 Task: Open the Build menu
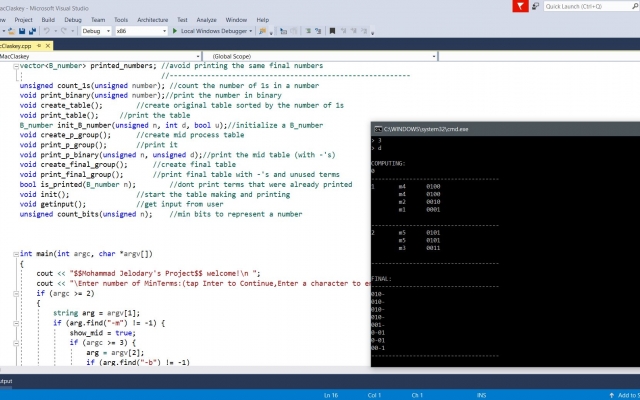(x=48, y=20)
